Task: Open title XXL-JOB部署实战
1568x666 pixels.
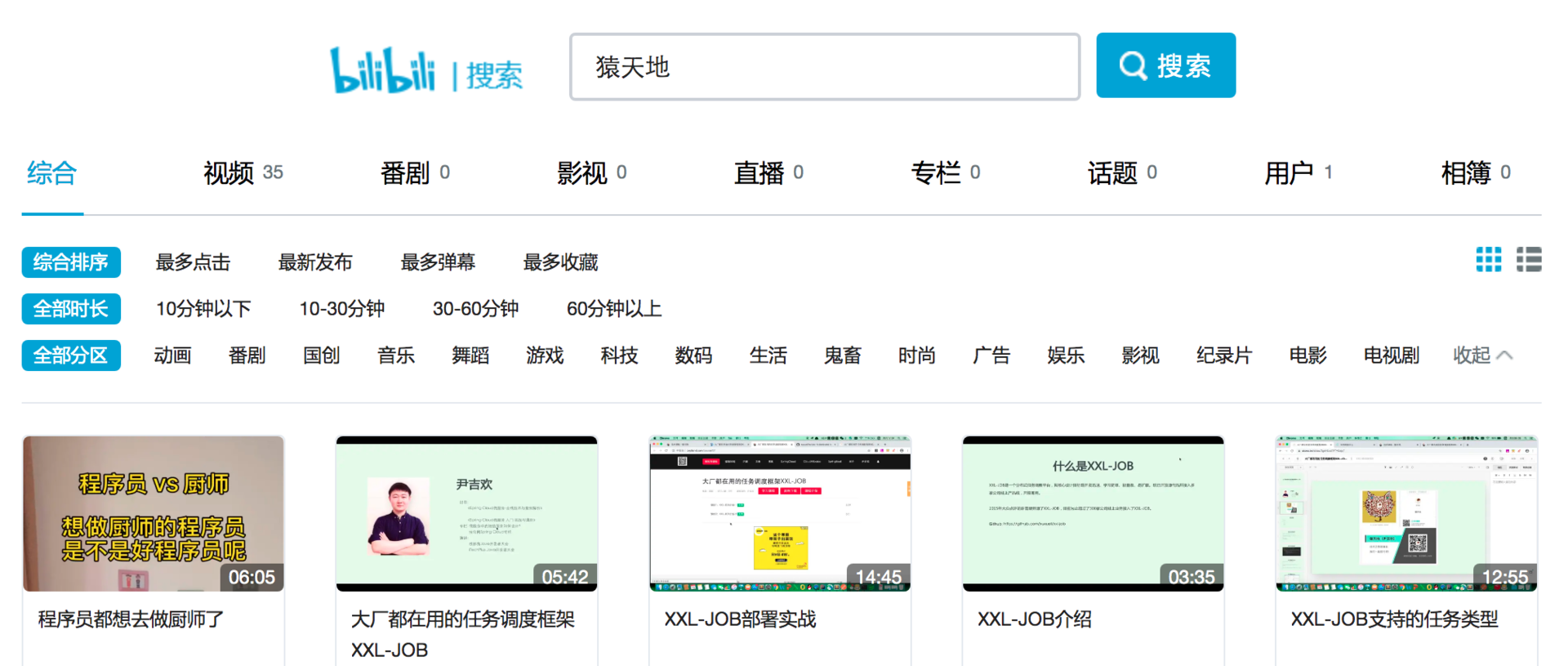Action: (741, 619)
